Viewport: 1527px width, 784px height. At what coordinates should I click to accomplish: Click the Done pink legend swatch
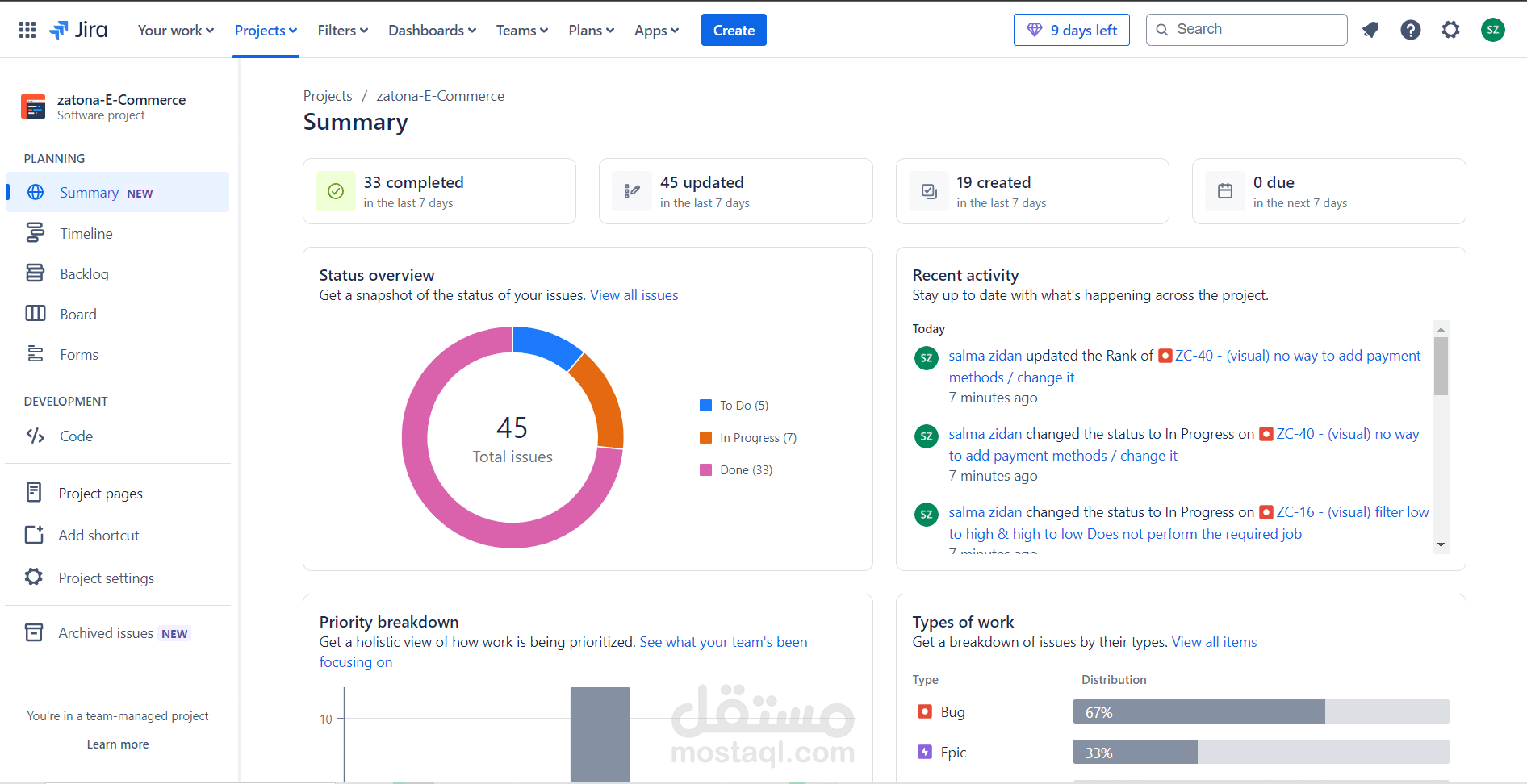705,469
